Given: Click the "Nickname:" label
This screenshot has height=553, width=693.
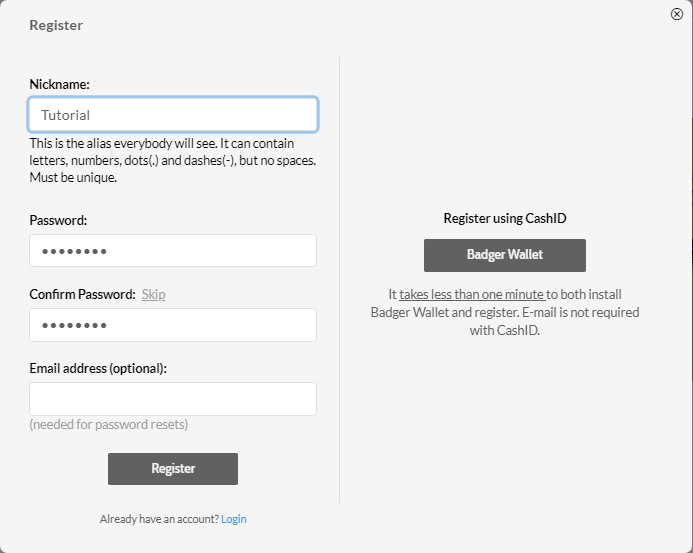Looking at the screenshot, I should tap(60, 84).
